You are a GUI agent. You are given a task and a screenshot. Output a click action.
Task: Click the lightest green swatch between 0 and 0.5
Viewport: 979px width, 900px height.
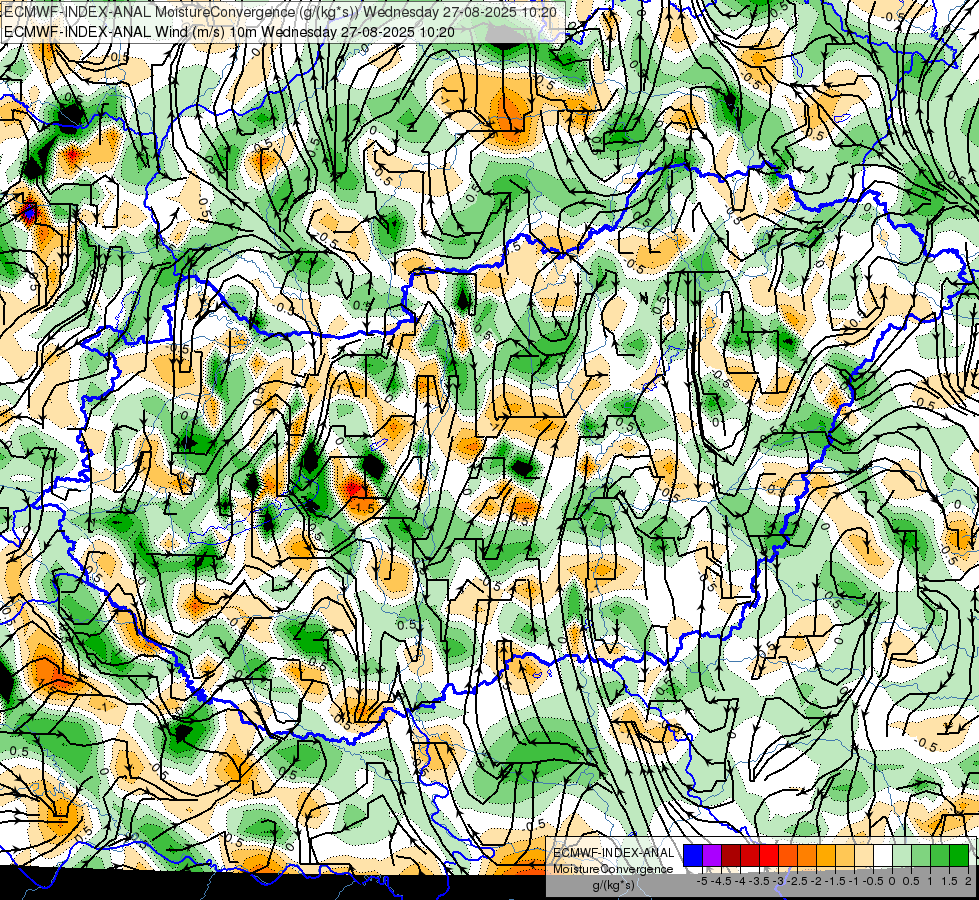pos(902,855)
